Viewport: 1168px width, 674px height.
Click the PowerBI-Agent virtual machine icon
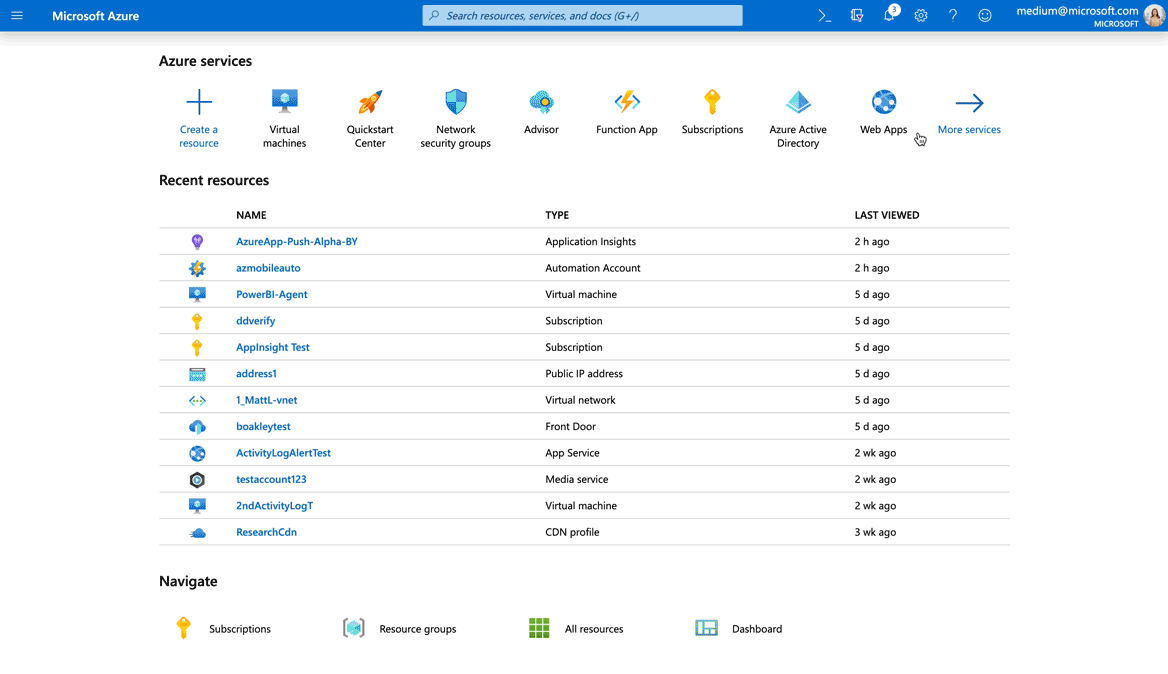(x=197, y=294)
